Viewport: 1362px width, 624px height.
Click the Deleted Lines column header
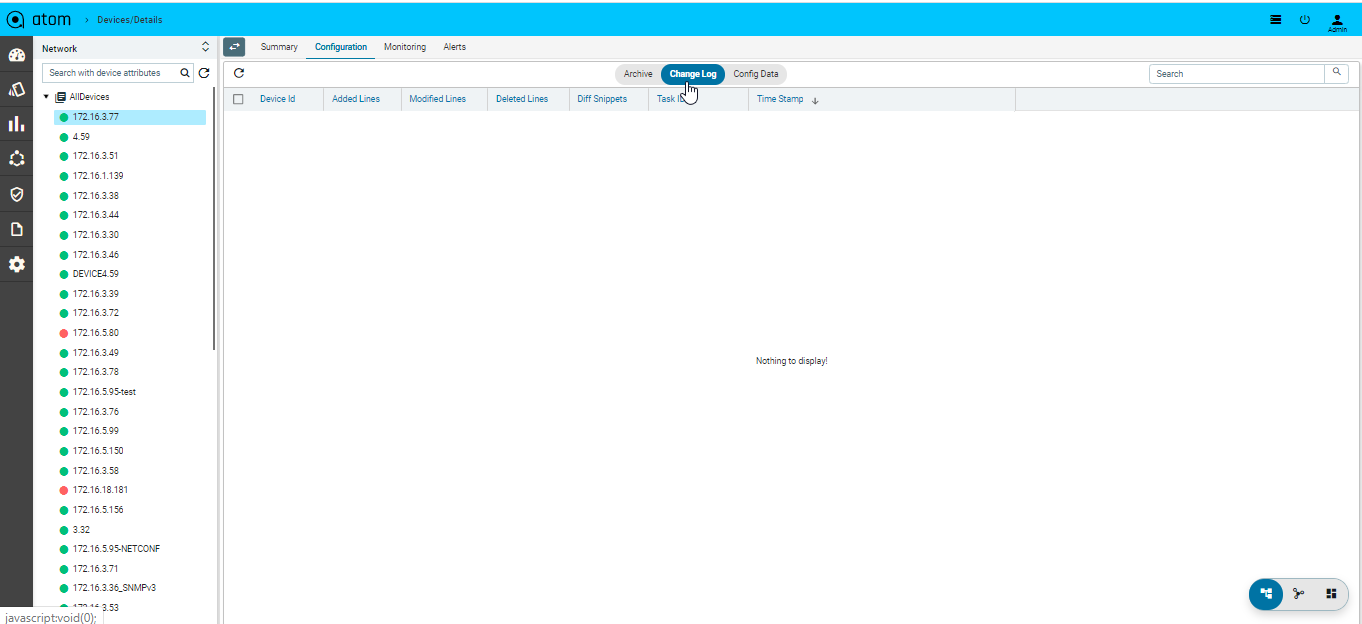point(522,99)
